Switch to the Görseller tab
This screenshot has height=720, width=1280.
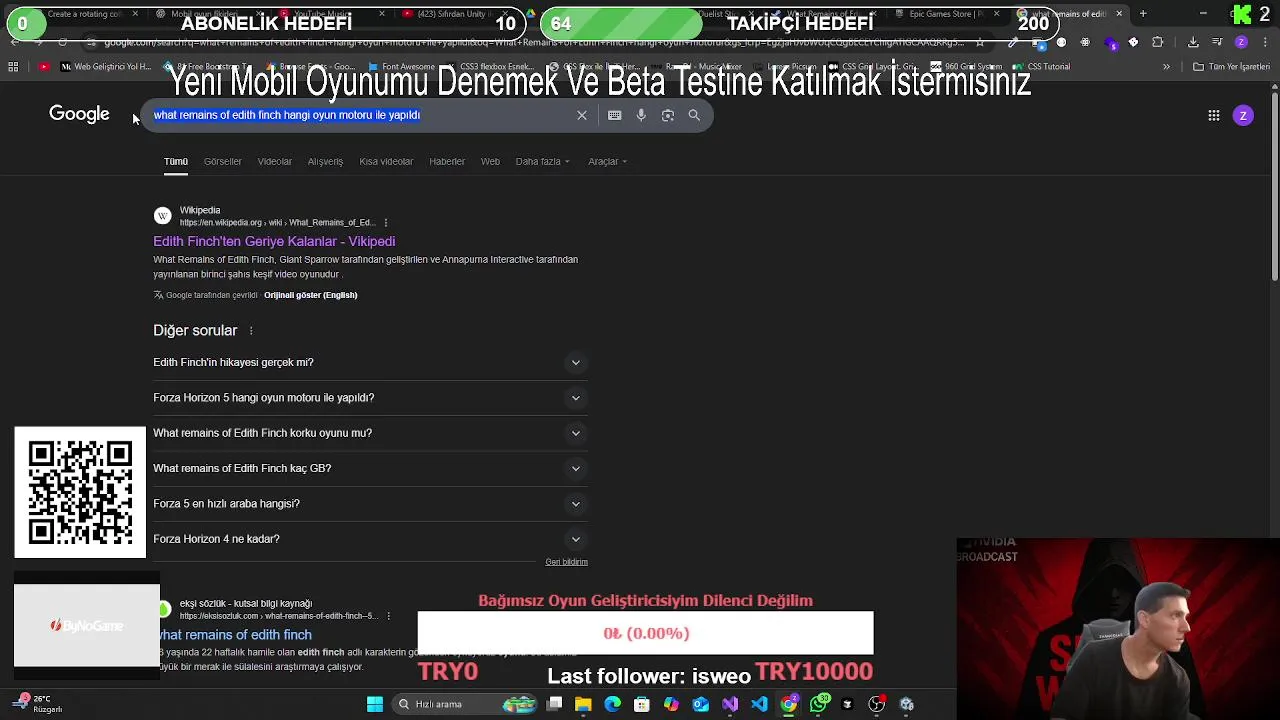222,161
